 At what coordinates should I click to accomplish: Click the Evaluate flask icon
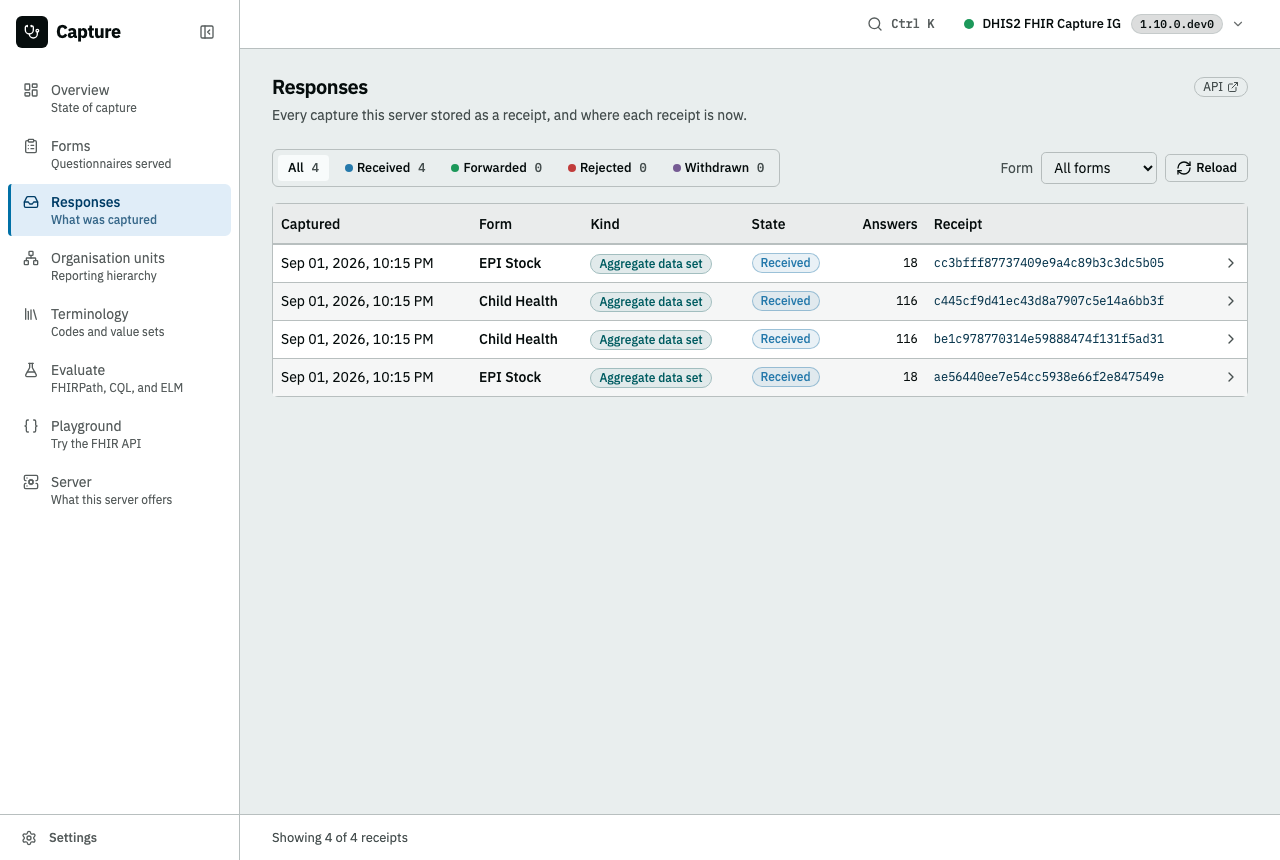(x=31, y=370)
